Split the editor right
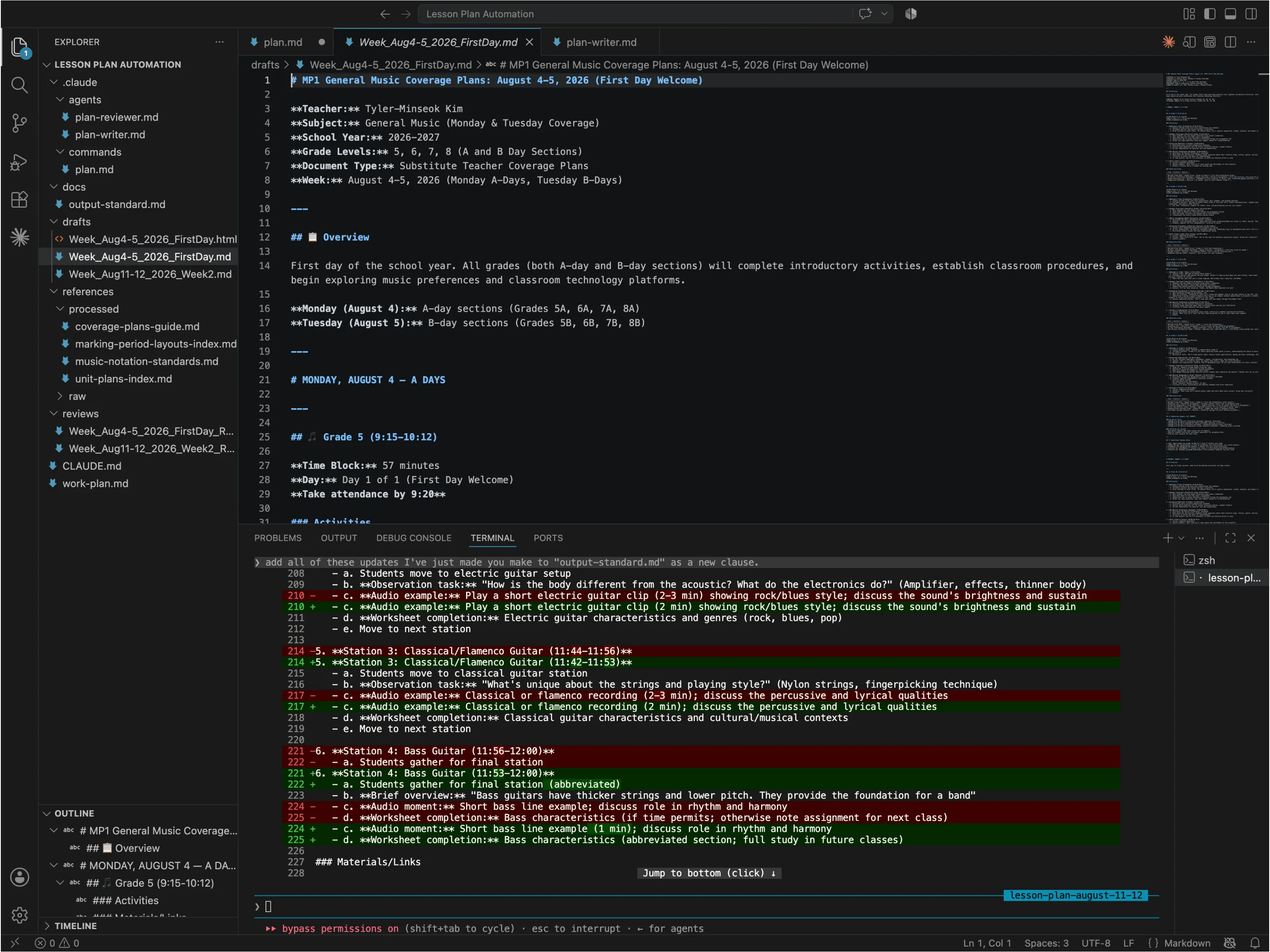 (1230, 42)
